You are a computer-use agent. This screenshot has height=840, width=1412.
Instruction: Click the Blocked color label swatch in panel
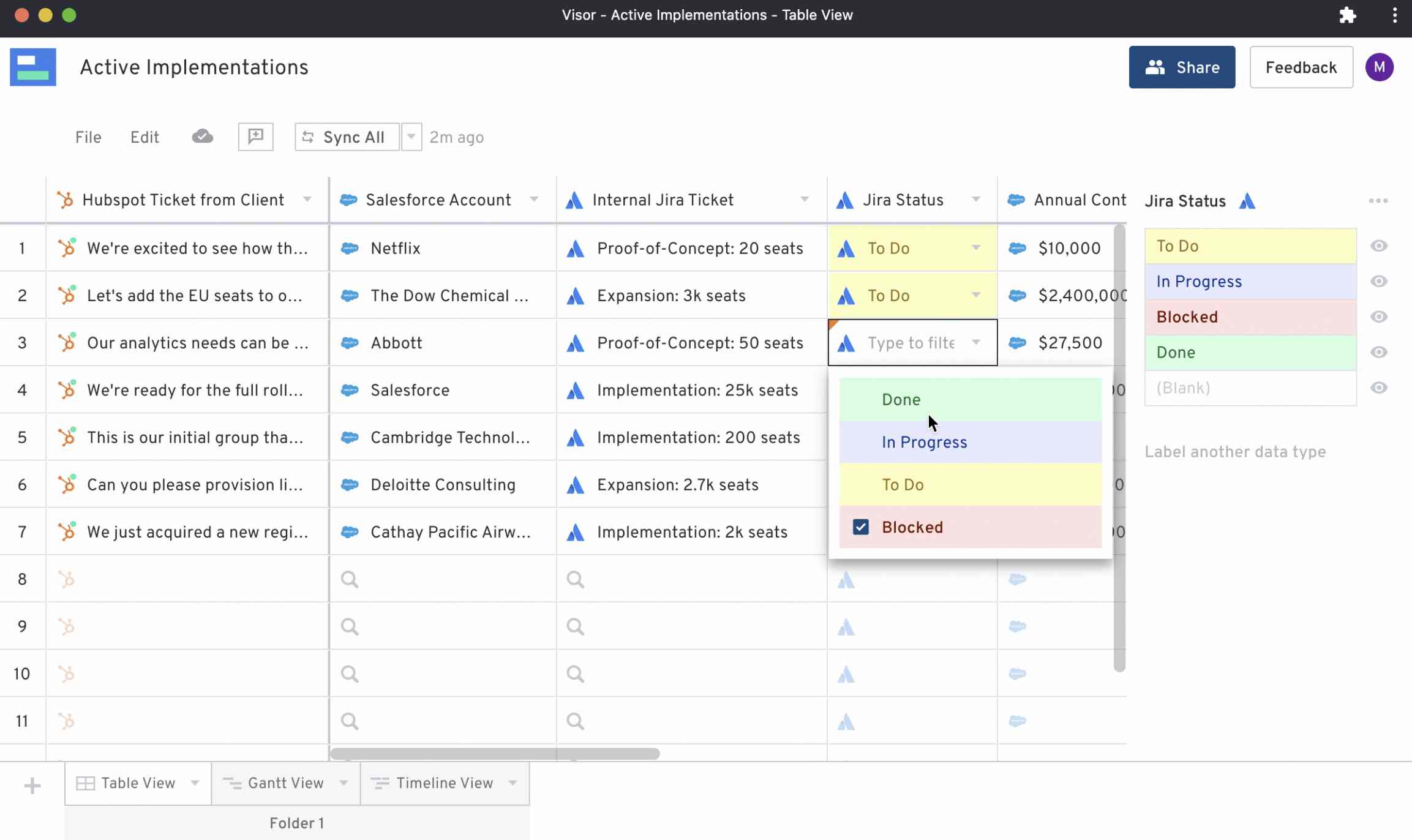tap(1250, 317)
